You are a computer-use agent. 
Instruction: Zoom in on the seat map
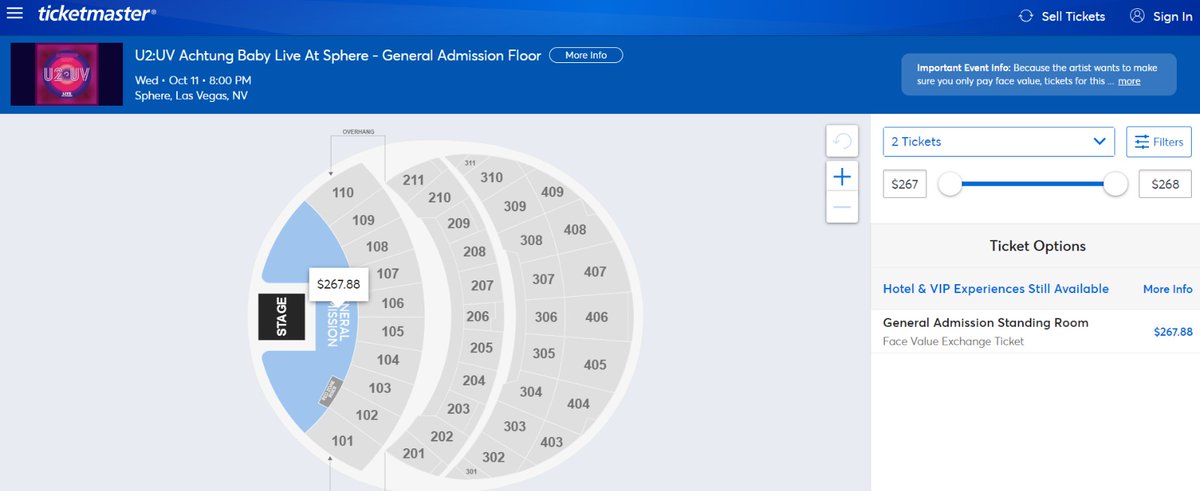[842, 177]
